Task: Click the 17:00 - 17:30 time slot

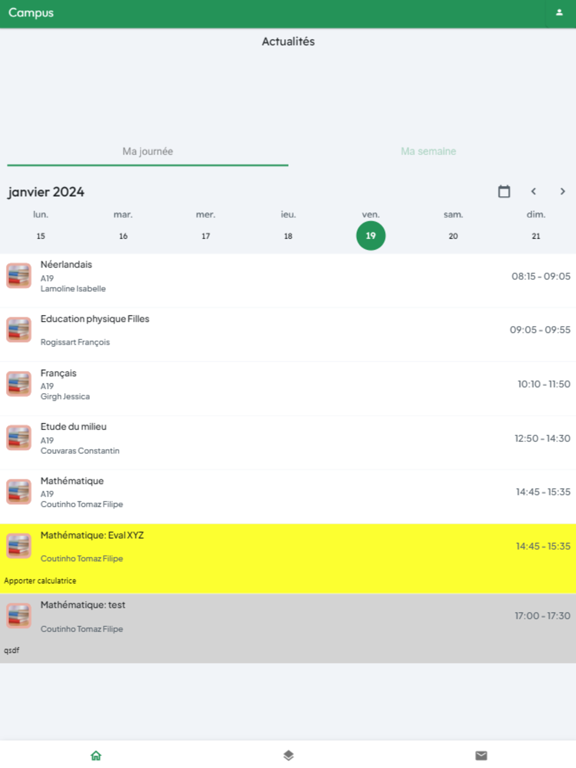Action: pos(542,616)
